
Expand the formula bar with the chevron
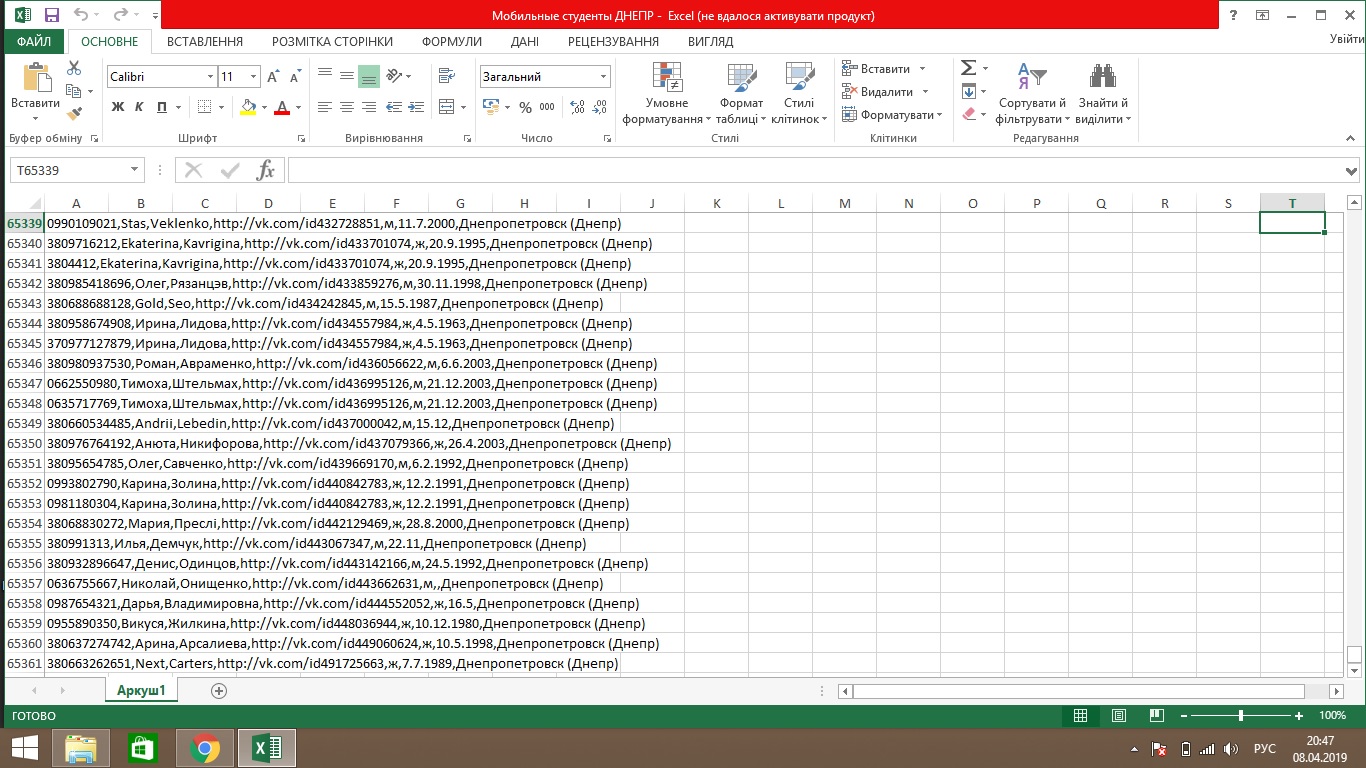point(1353,170)
